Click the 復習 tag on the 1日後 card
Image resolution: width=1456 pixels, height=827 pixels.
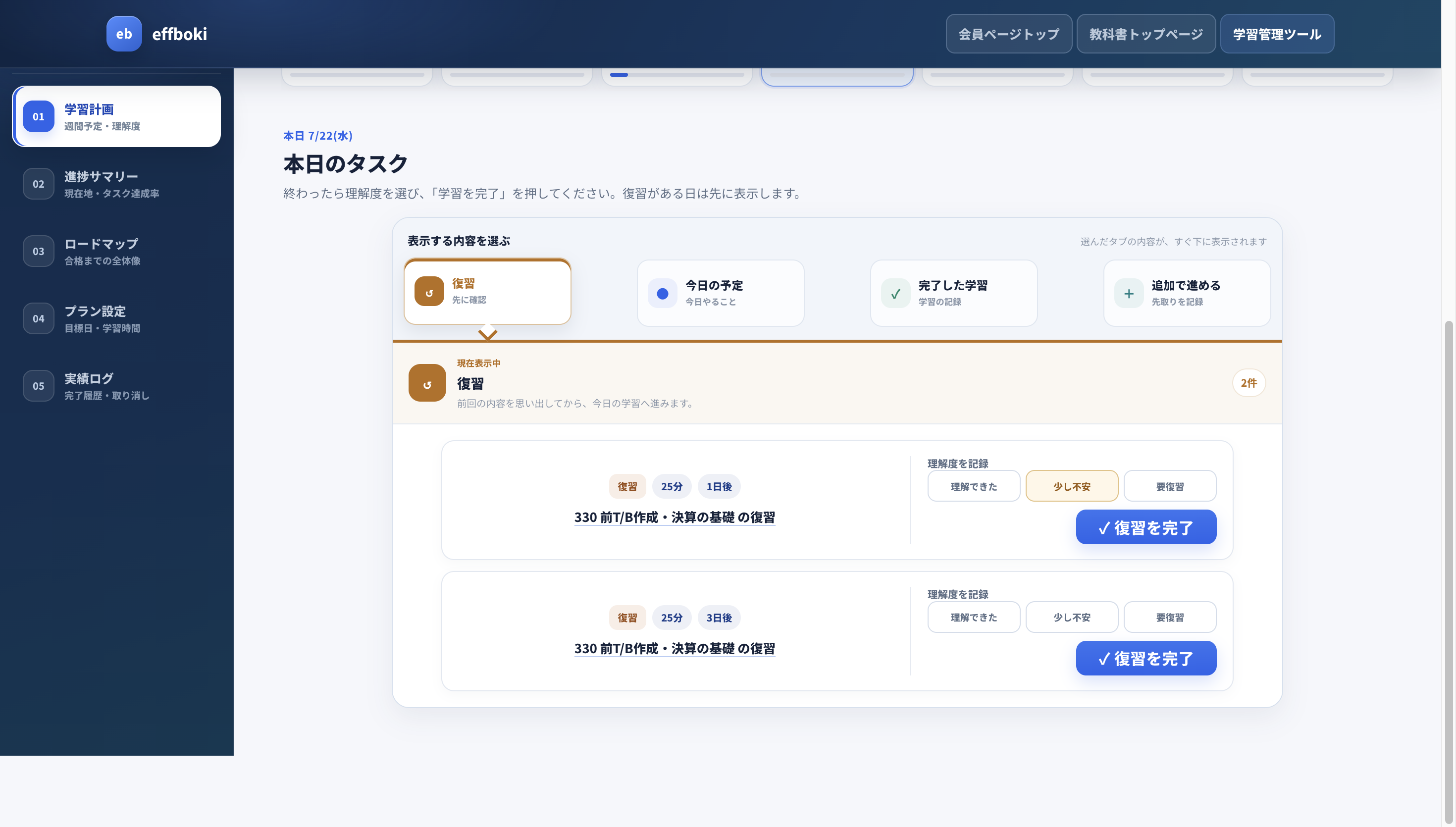pyautogui.click(x=627, y=487)
